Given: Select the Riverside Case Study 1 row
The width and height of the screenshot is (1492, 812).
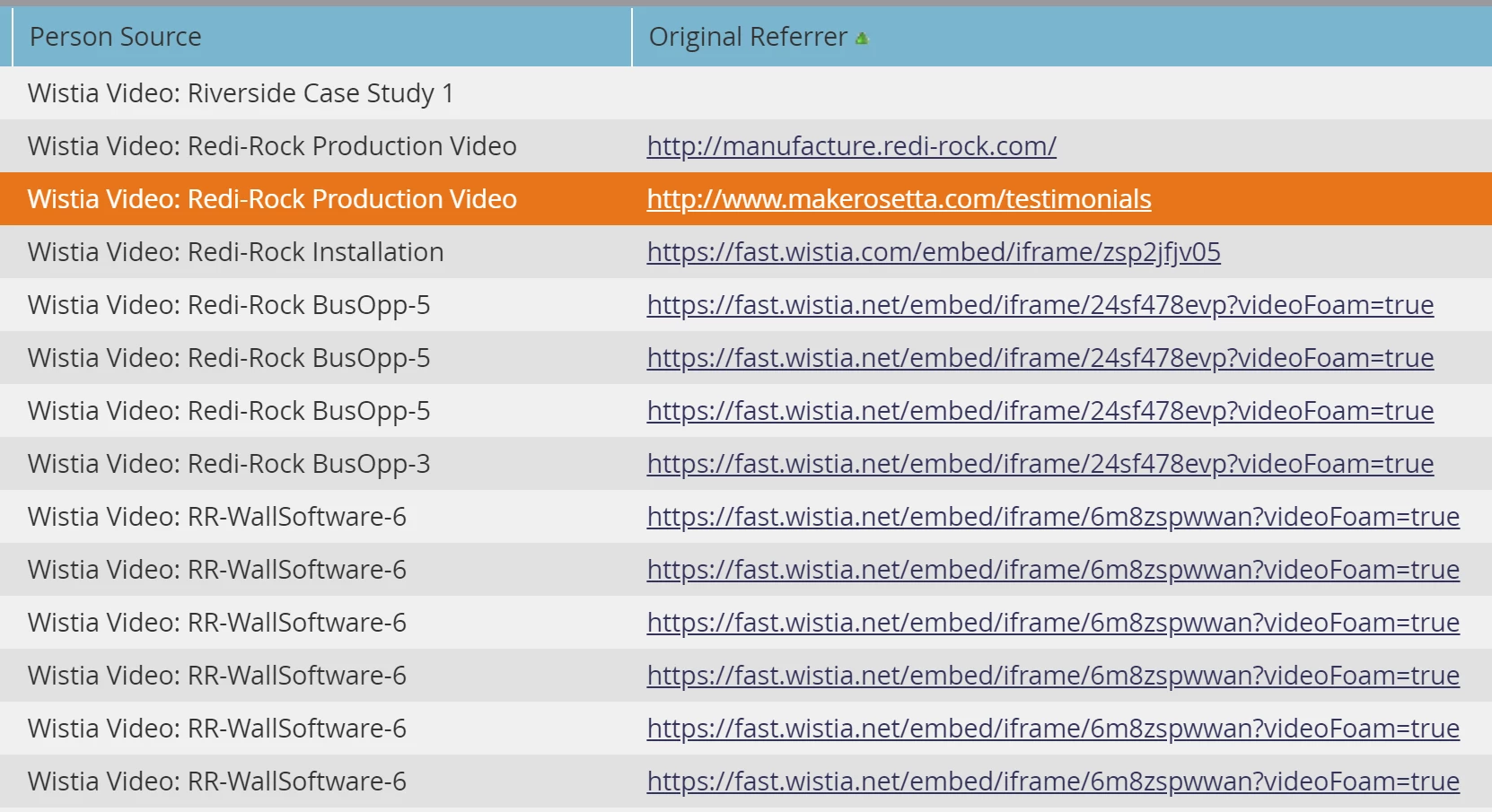Looking at the screenshot, I should (x=746, y=93).
